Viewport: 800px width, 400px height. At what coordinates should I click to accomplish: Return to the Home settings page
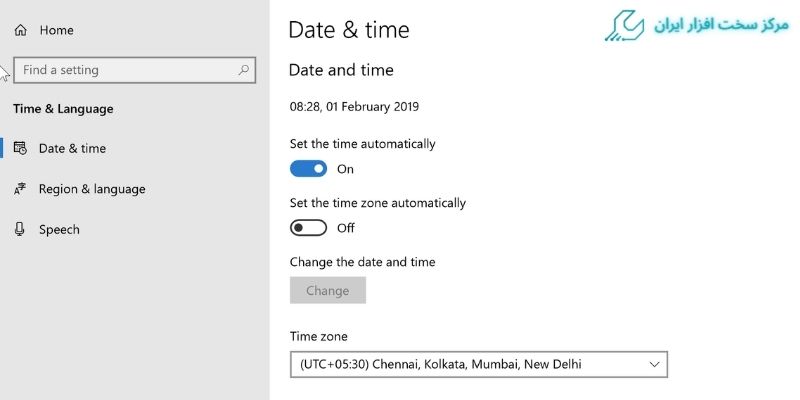pos(56,30)
